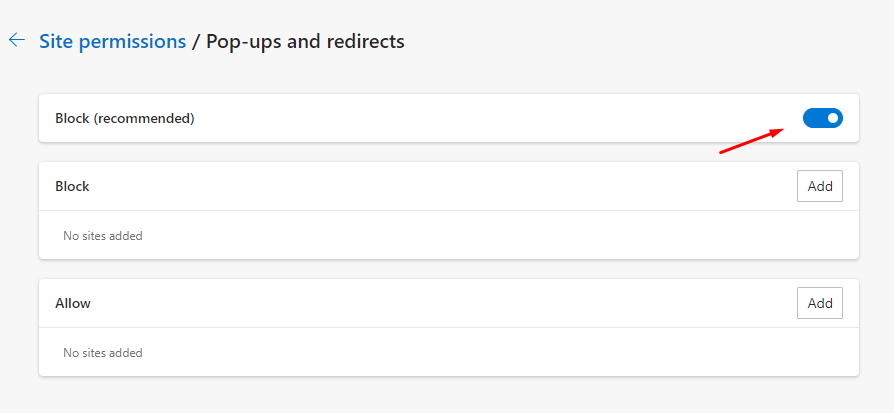894x413 pixels.
Task: Click the slash separator in the breadcrumb
Action: 196,41
